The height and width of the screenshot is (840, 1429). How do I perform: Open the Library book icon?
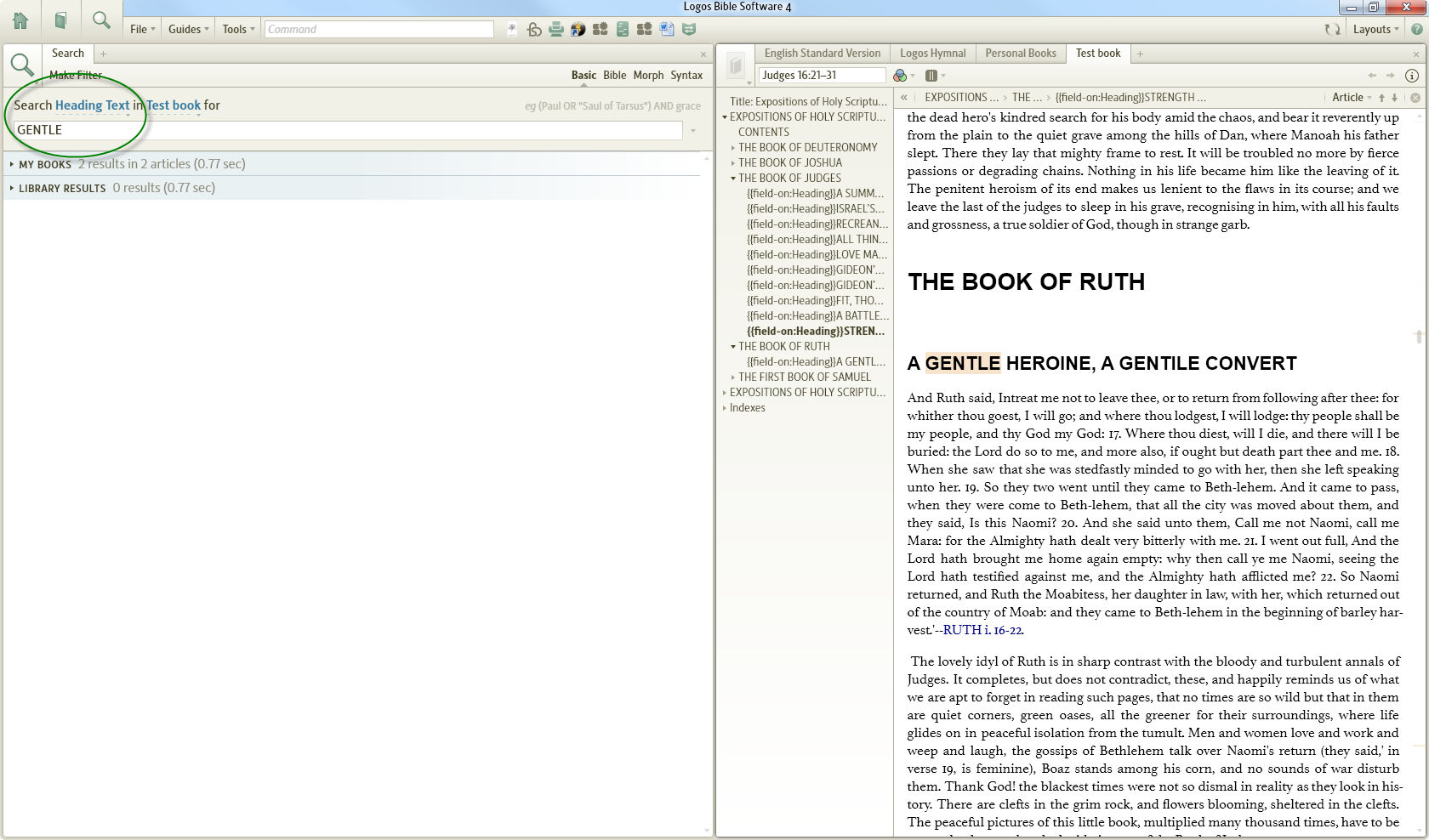tap(60, 20)
